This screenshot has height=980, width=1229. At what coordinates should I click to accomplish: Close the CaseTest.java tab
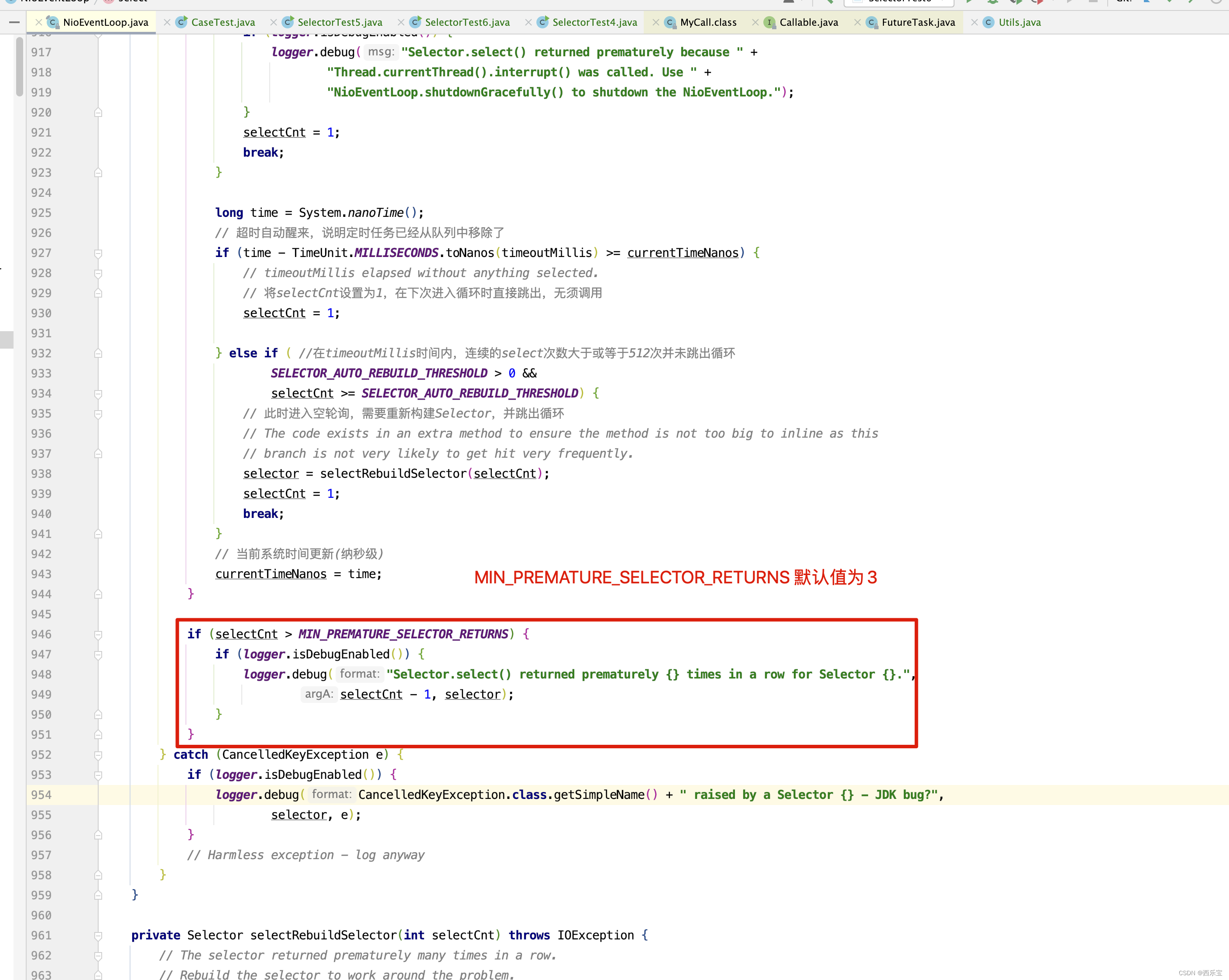(167, 22)
